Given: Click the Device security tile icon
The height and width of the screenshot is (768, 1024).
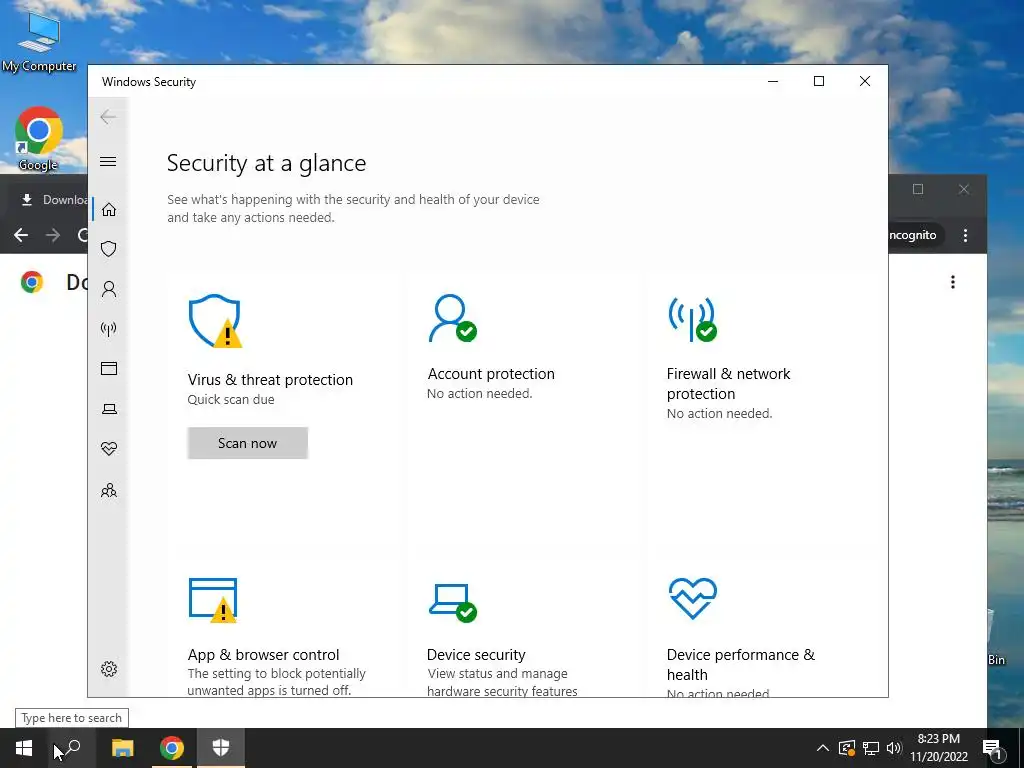Looking at the screenshot, I should pyautogui.click(x=453, y=602).
